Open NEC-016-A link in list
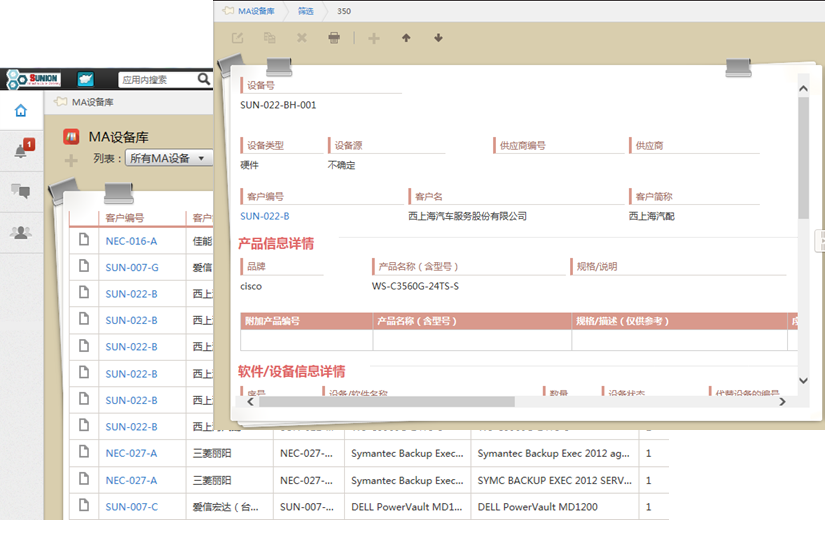This screenshot has height=536, width=826. 131,241
